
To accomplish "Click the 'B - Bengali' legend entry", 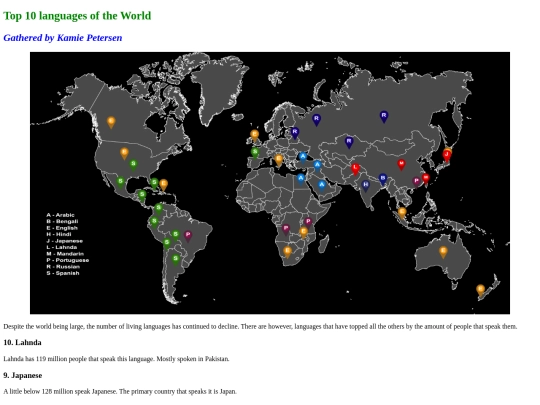I will point(62,221).
